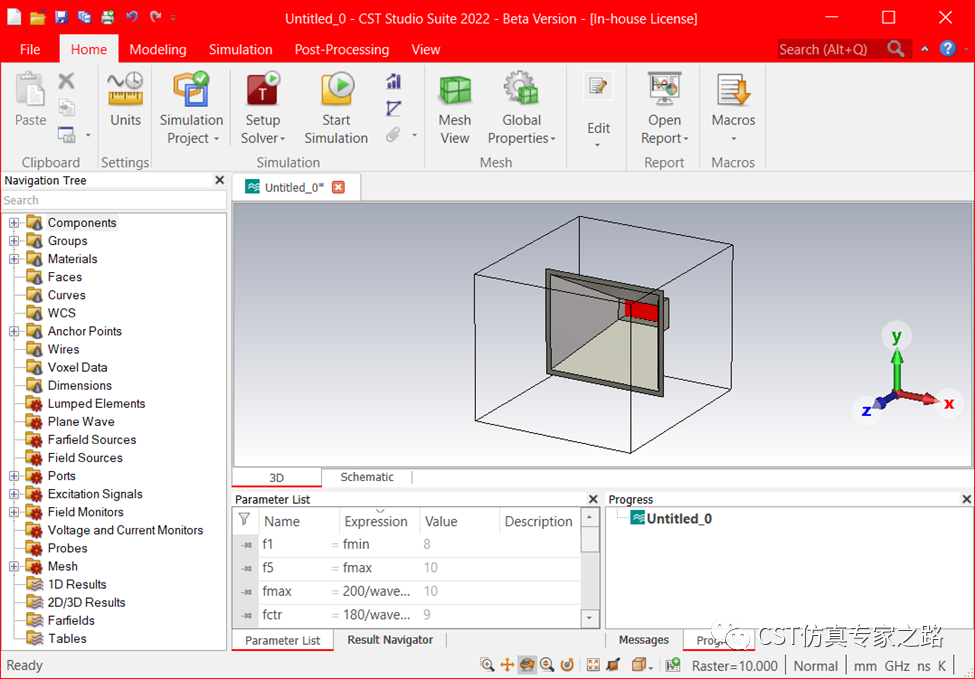Expand the Mesh tree node
Image resolution: width=975 pixels, height=679 pixels.
point(14,566)
